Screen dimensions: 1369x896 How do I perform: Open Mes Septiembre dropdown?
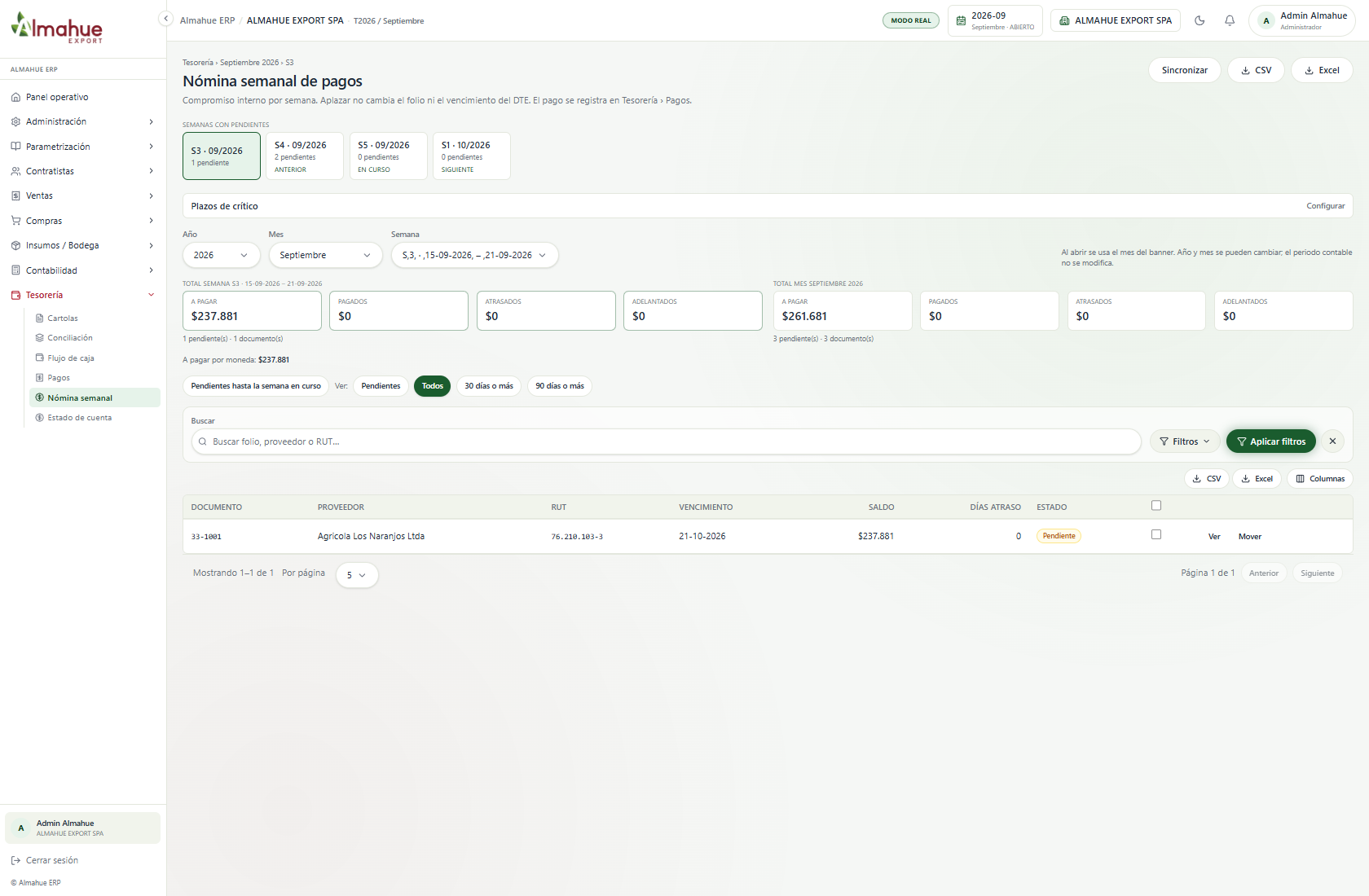(325, 255)
